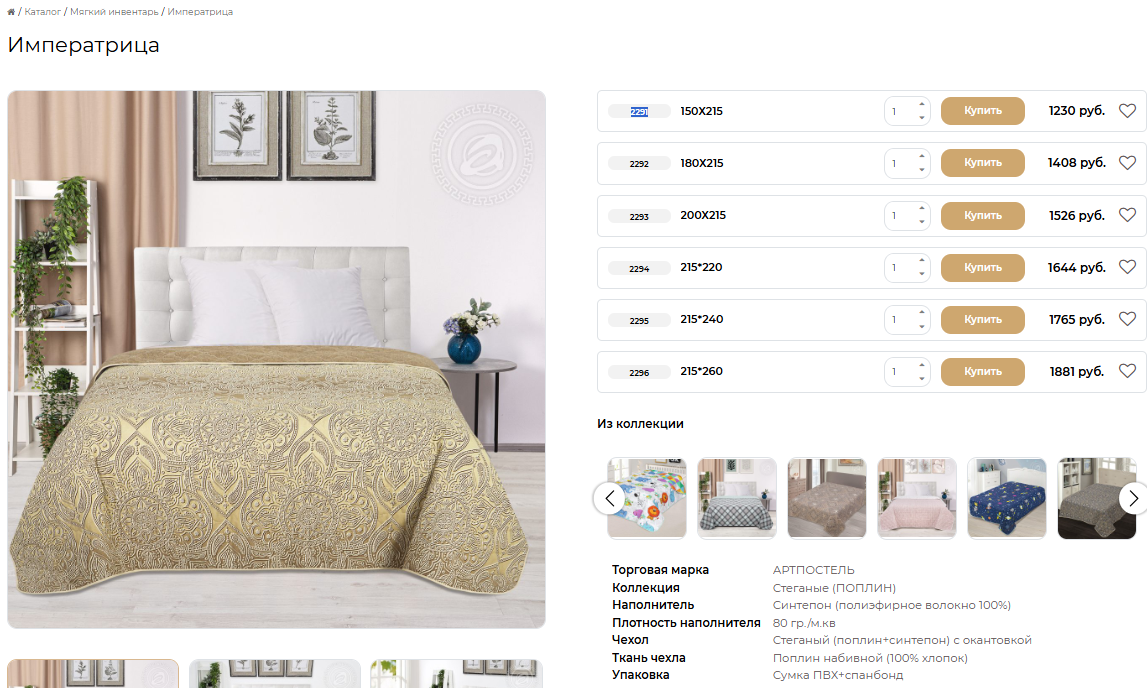Toggle wishlist heart for 215*240 row
1147x688 pixels.
coord(1127,319)
